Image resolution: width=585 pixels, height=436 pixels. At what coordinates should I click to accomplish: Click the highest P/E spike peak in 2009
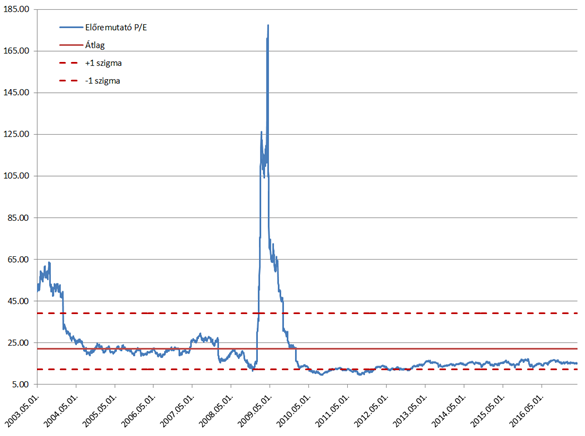point(268,25)
